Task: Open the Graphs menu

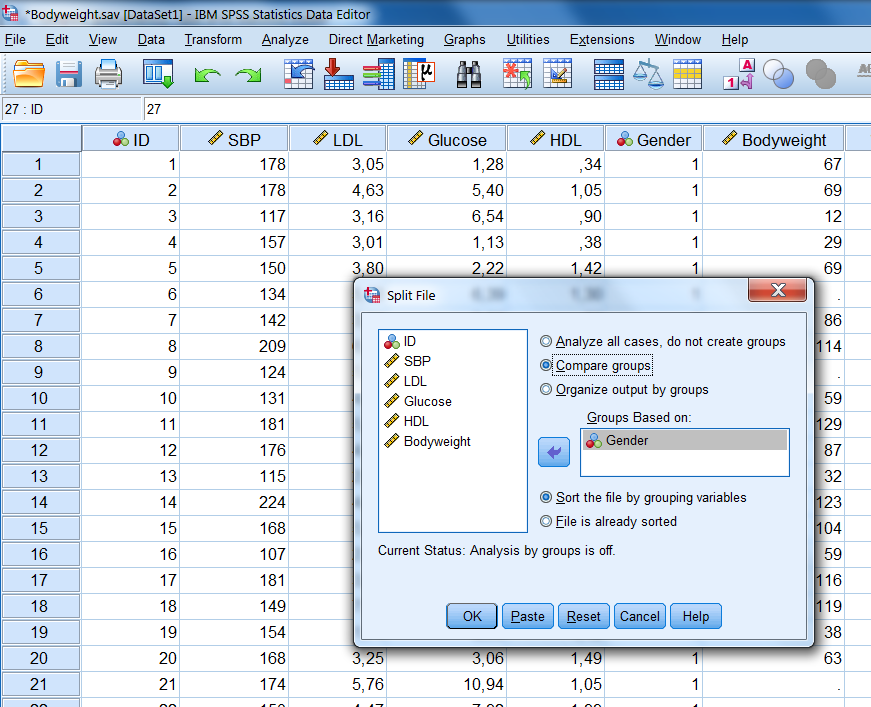Action: pyautogui.click(x=464, y=40)
